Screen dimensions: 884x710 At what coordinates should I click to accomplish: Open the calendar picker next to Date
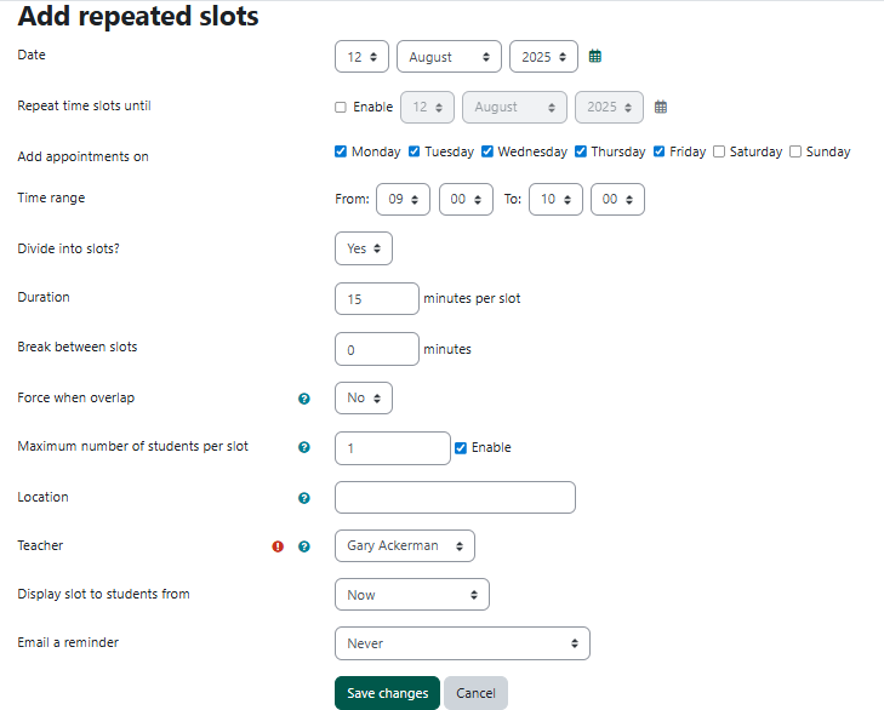click(595, 57)
